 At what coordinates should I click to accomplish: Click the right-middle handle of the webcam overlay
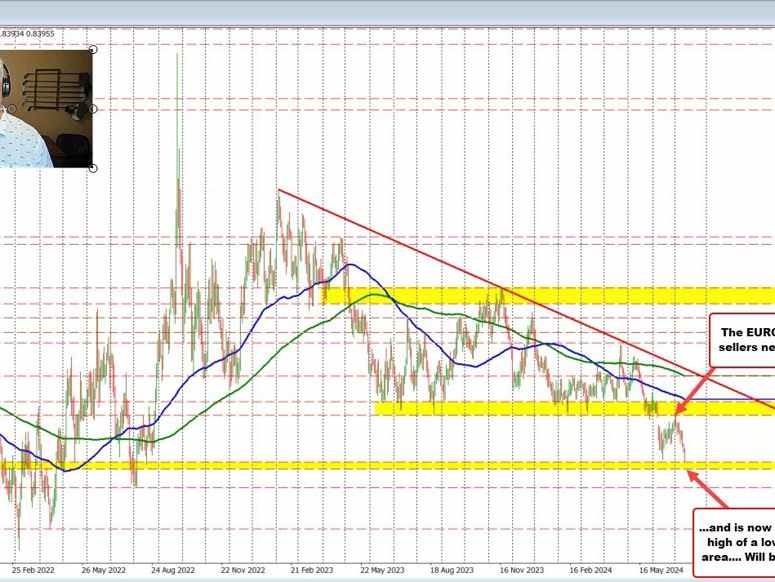coord(93,109)
